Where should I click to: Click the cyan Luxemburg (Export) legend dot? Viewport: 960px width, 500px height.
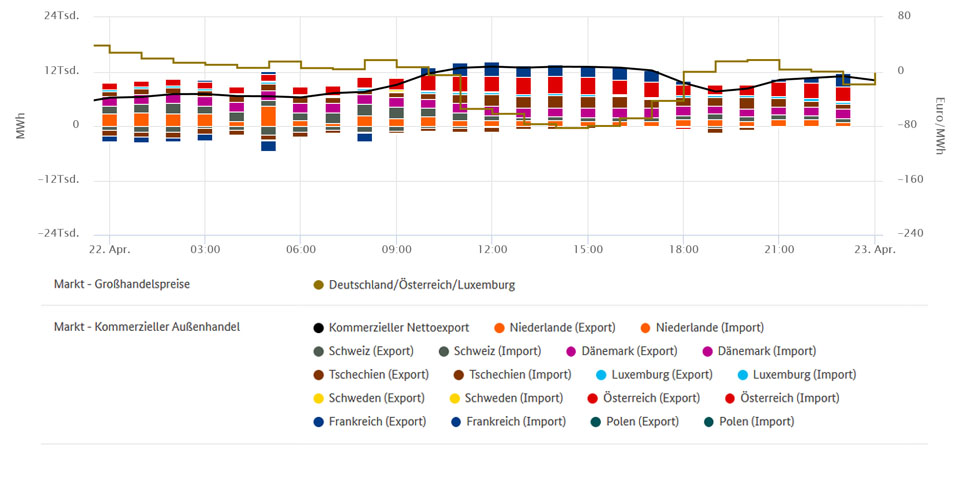pos(601,375)
